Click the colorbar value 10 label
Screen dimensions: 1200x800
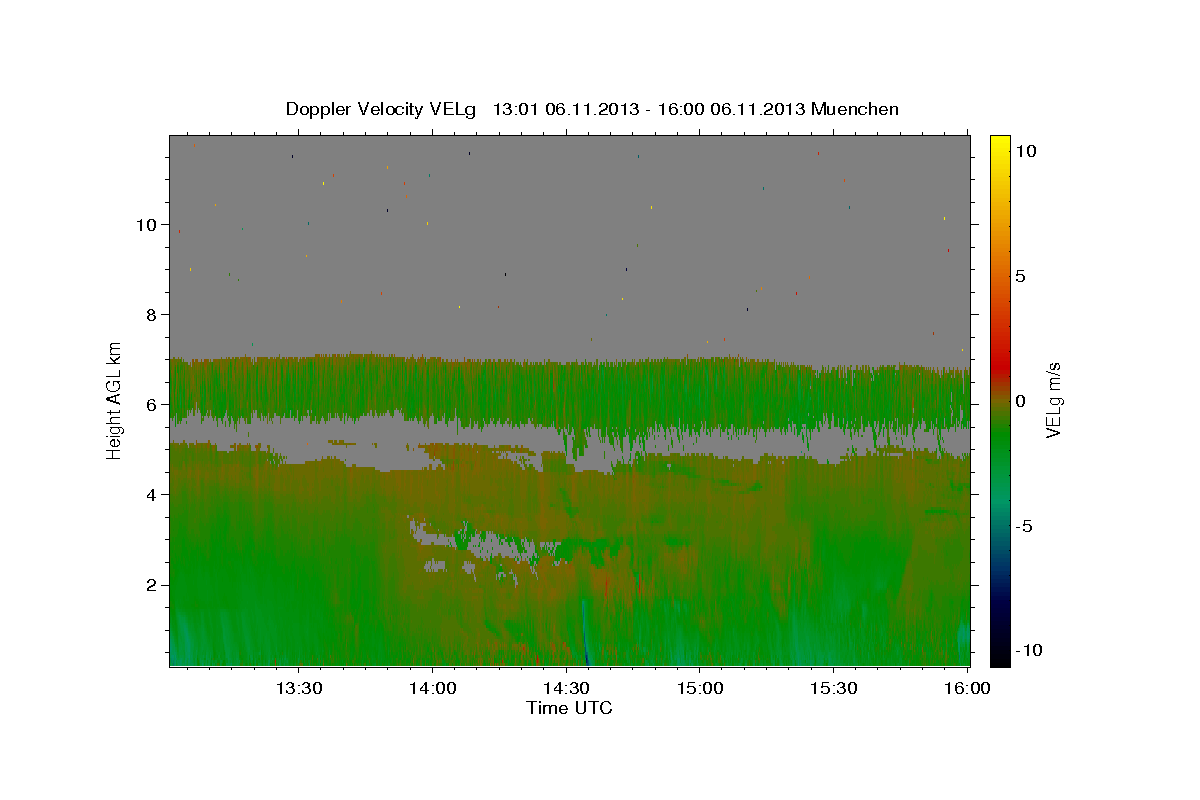[x=1025, y=150]
